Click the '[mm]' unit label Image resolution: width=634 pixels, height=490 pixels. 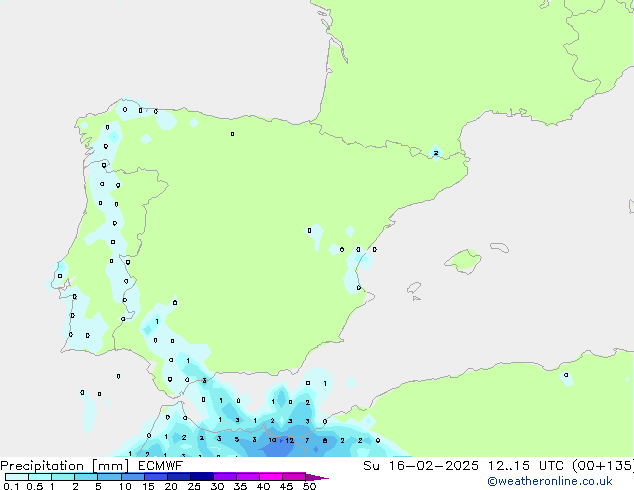pos(110,466)
